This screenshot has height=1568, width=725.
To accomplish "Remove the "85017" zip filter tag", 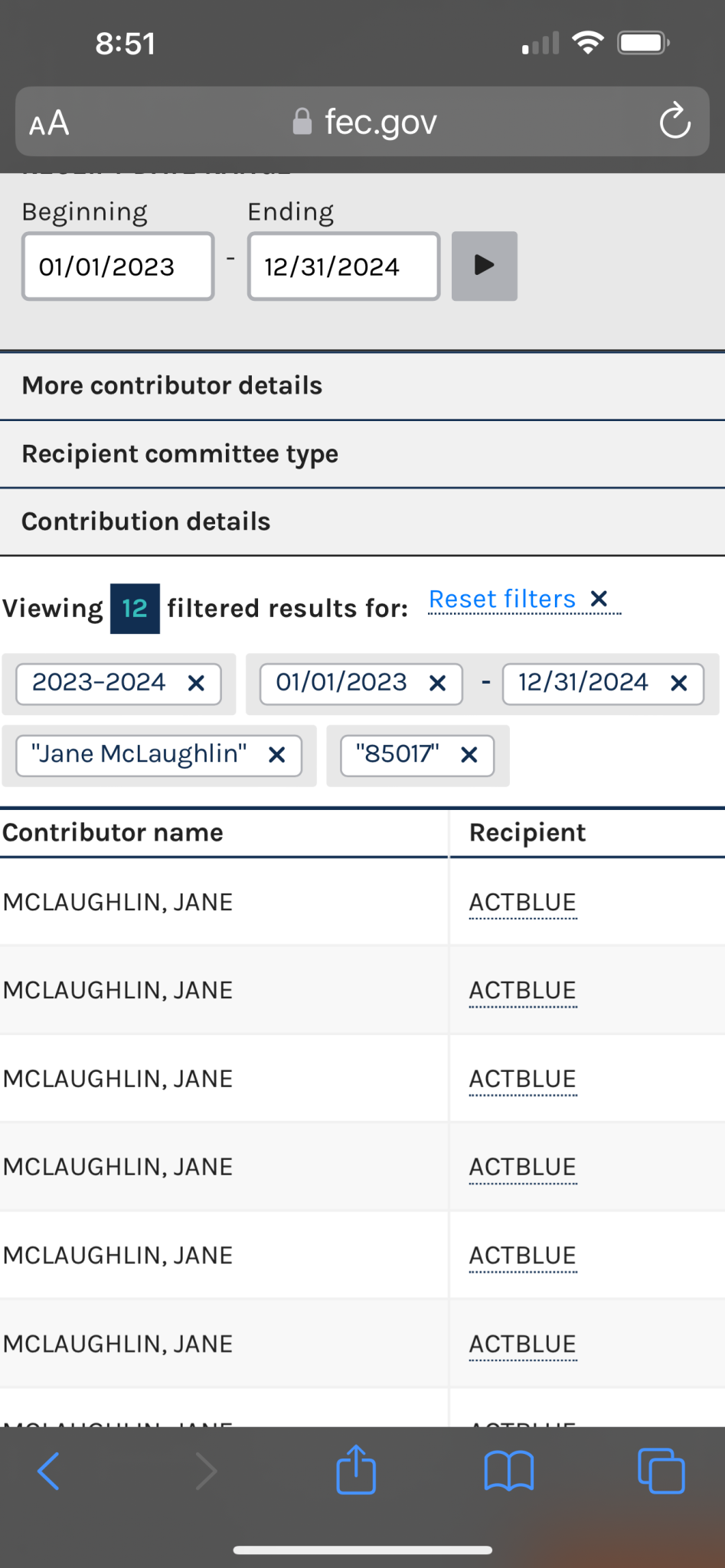I will click(469, 755).
